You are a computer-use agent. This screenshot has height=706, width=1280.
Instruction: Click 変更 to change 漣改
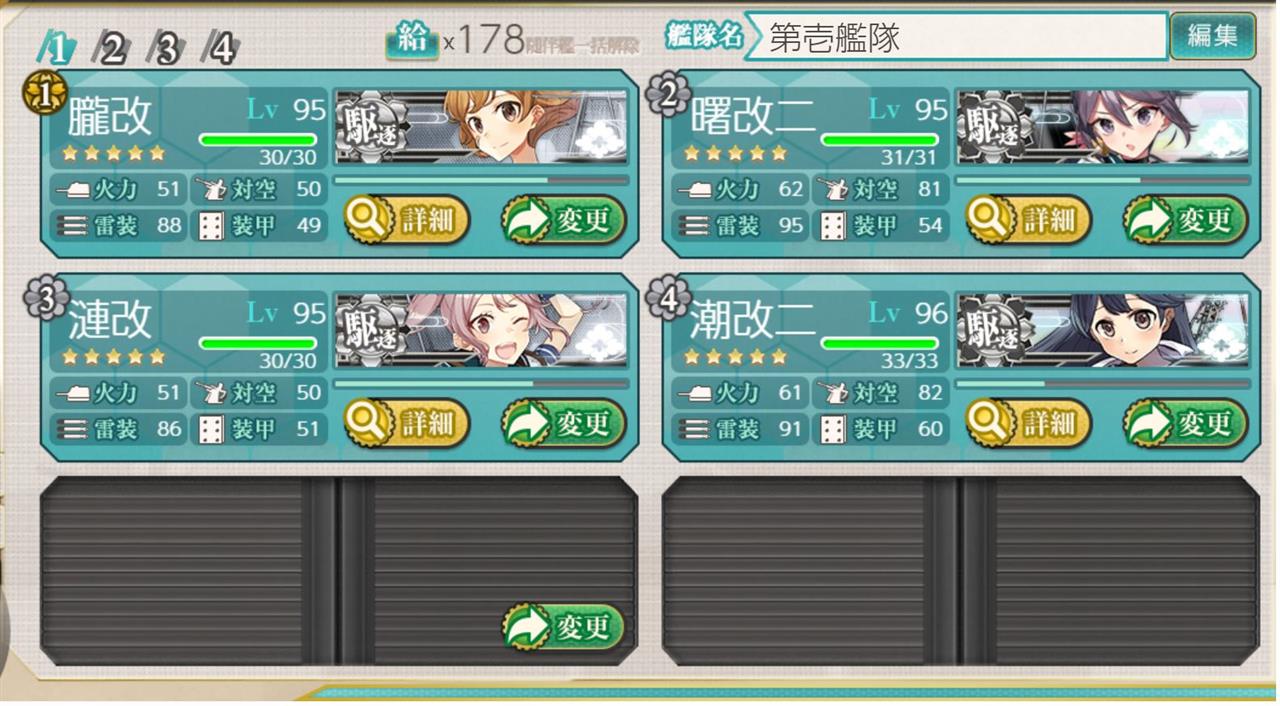tap(563, 424)
